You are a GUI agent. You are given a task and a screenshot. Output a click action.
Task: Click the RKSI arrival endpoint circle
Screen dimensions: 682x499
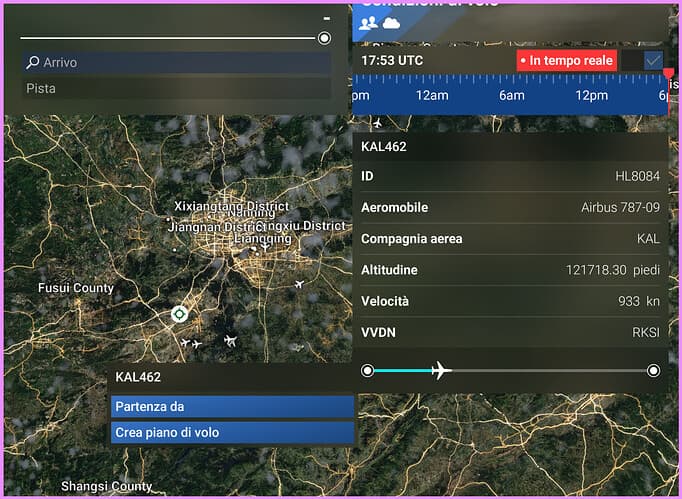click(654, 371)
